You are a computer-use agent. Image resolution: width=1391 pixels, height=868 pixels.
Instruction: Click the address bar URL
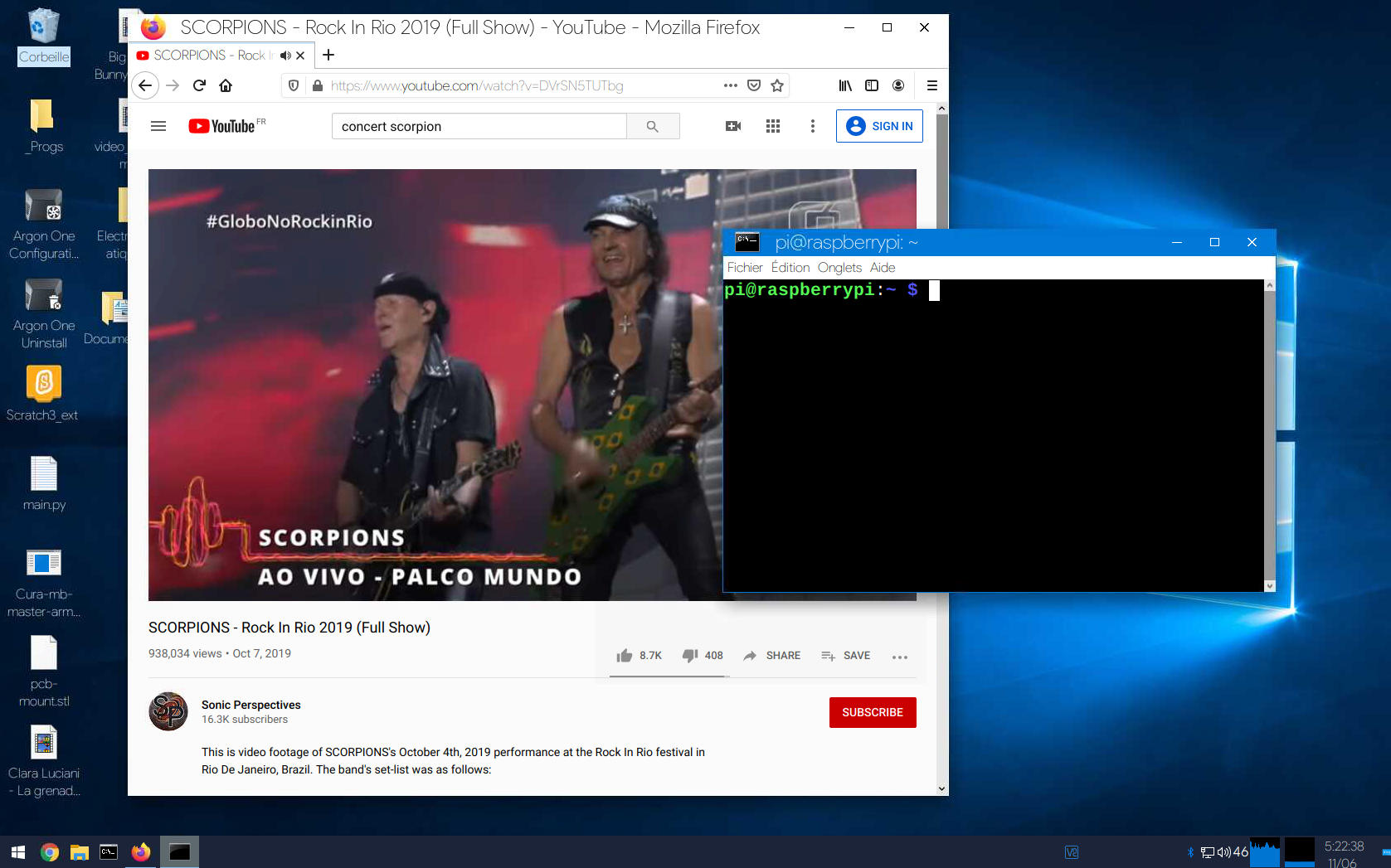476,85
